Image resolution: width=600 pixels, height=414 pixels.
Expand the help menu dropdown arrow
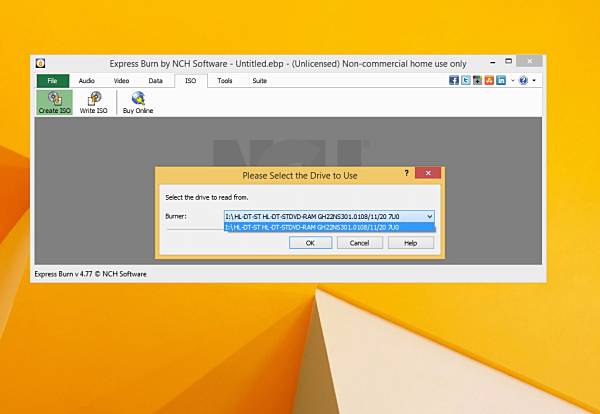(534, 80)
